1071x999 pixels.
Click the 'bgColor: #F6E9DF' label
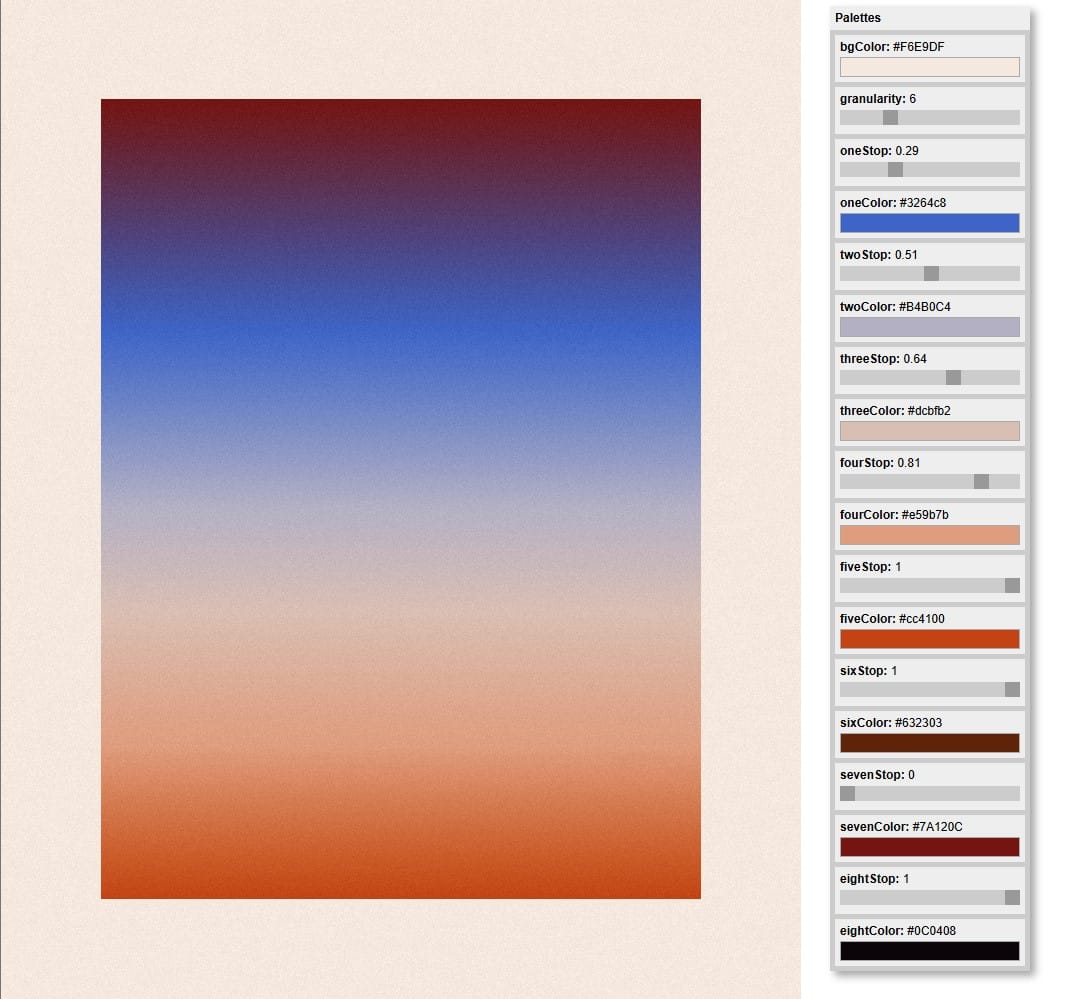tap(892, 46)
